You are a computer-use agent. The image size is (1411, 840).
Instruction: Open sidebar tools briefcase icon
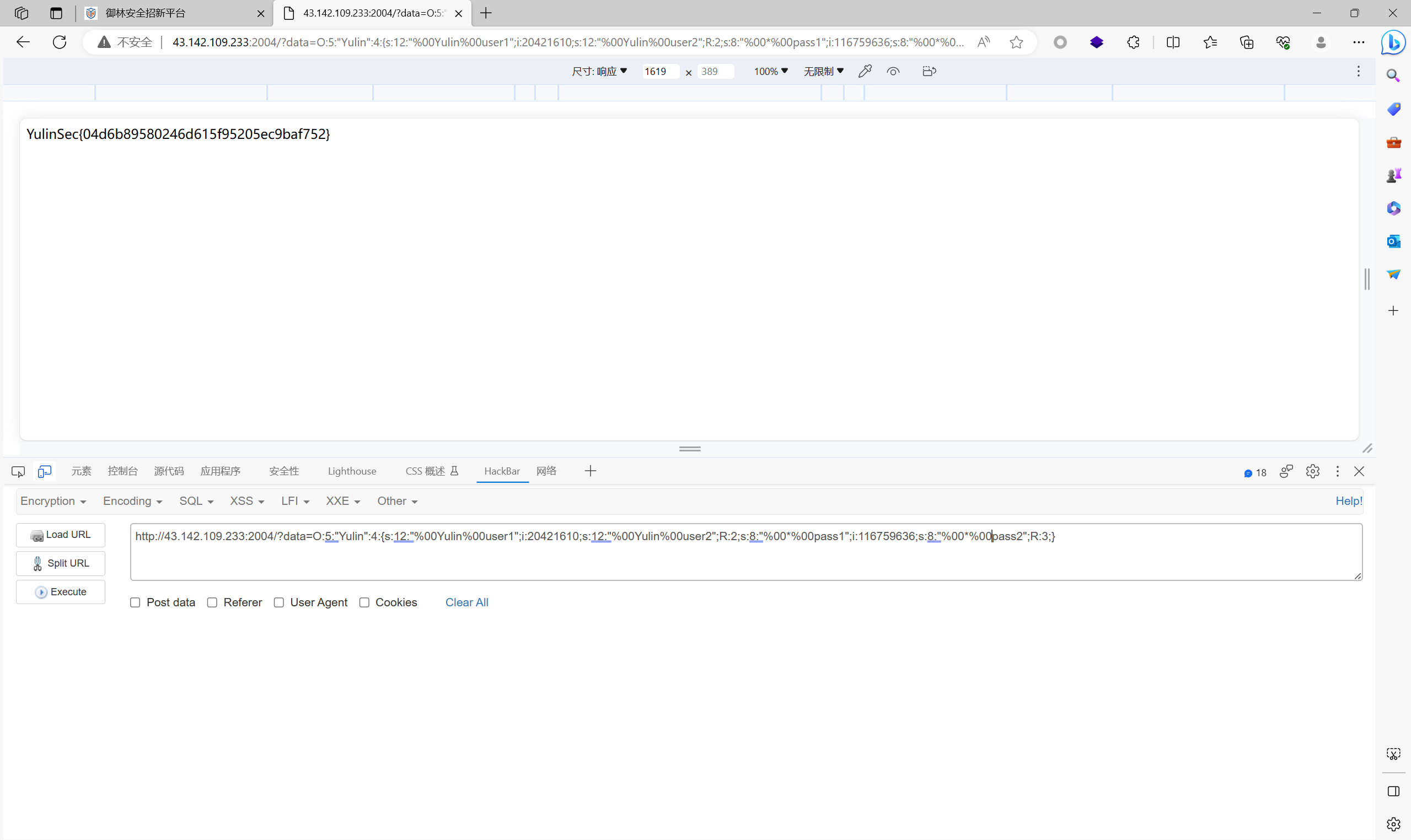tap(1393, 142)
